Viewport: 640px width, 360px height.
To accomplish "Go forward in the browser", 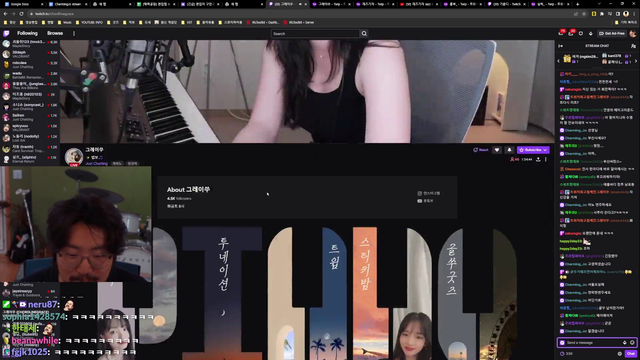I will coord(13,13).
